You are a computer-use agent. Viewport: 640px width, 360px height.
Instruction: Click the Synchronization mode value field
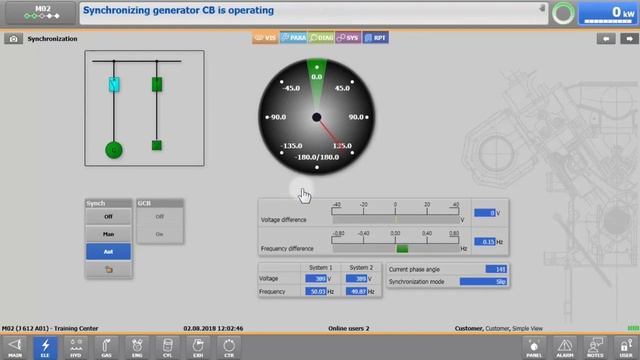(484, 282)
